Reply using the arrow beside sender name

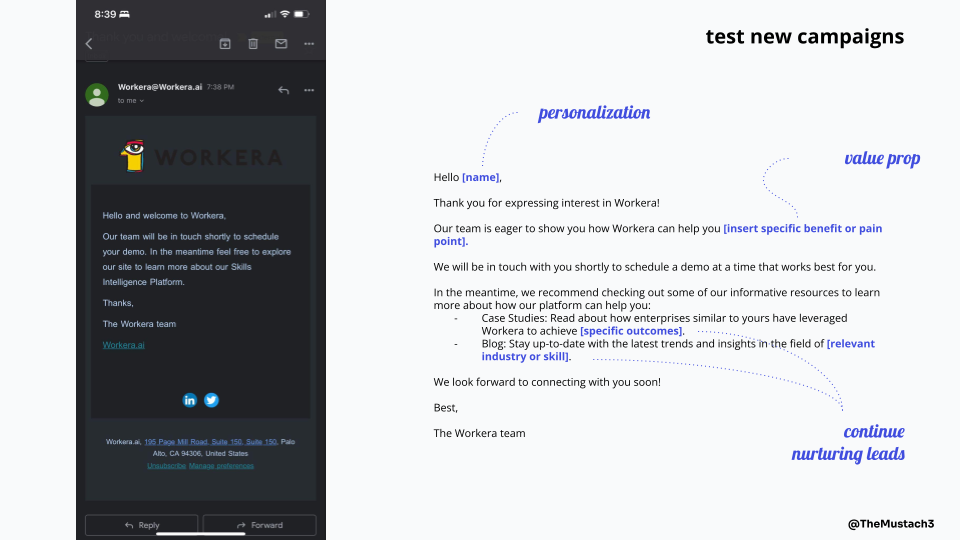283,90
